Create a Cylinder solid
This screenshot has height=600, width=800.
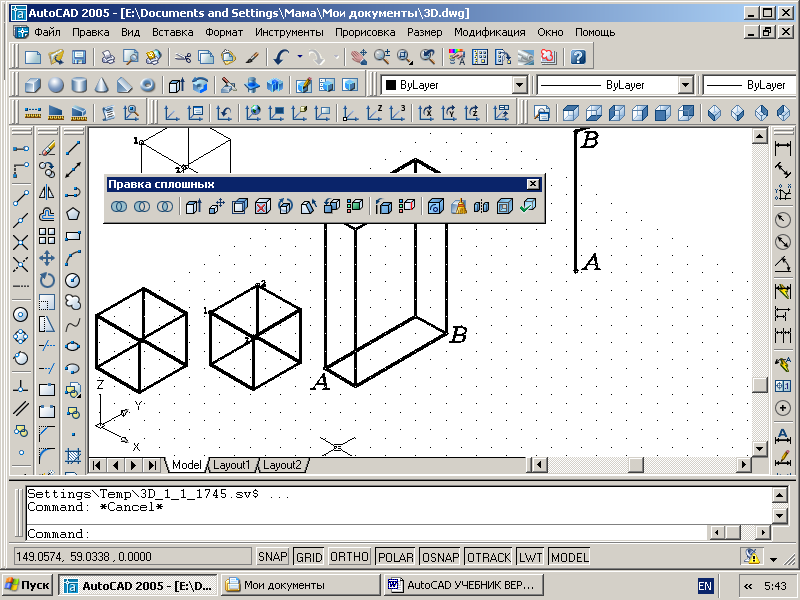[x=79, y=85]
